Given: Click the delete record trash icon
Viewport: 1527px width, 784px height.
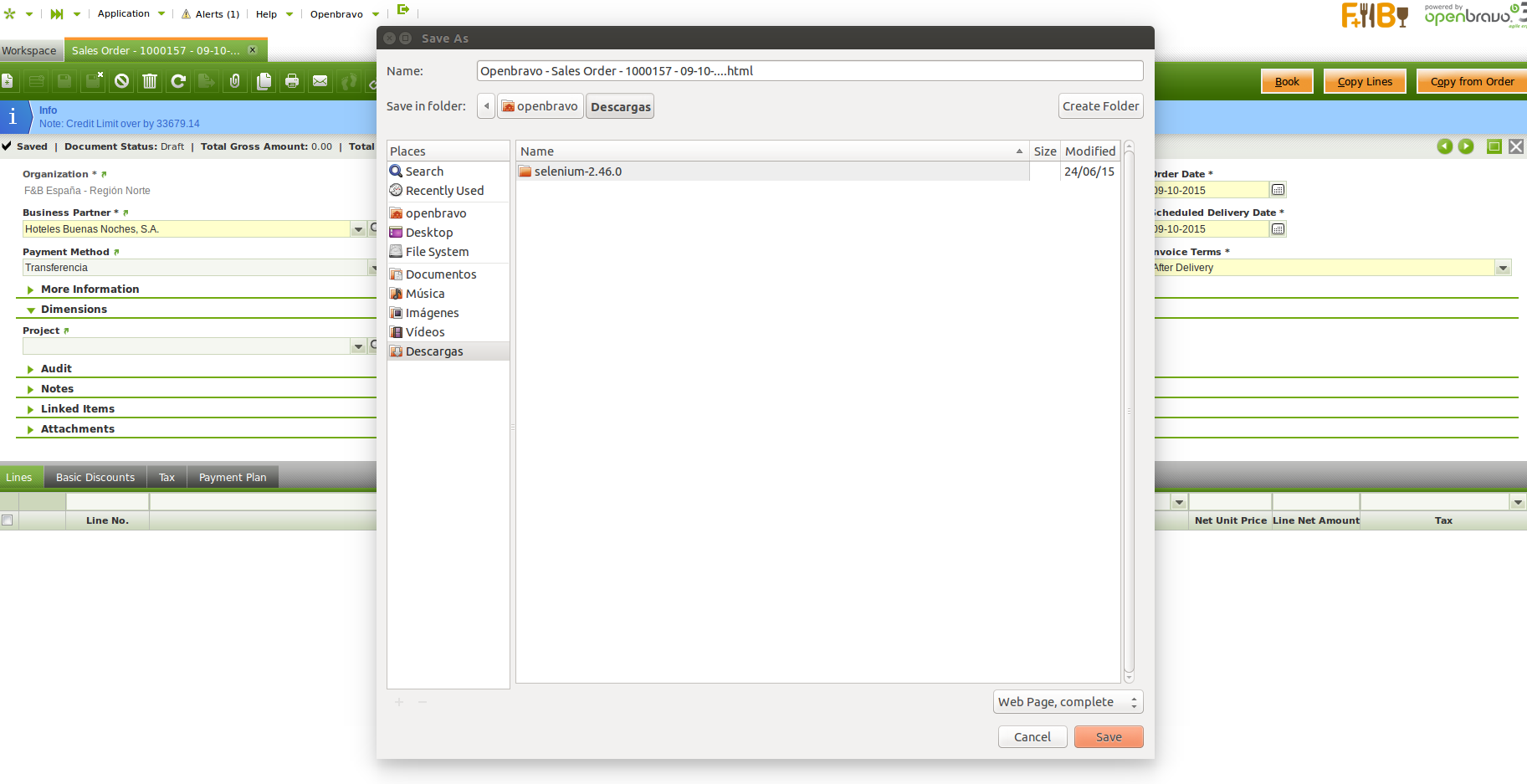Looking at the screenshot, I should (x=150, y=81).
